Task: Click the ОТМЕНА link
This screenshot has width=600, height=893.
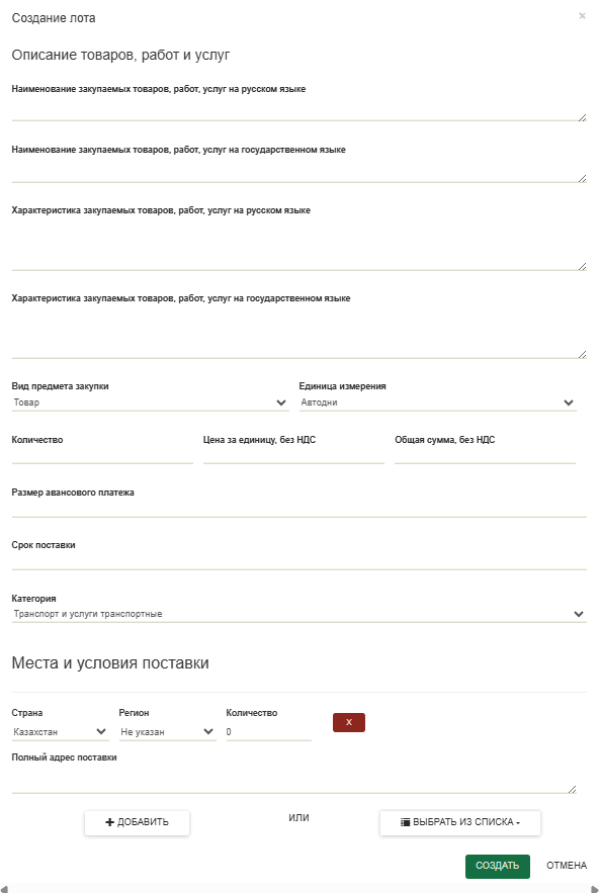Action: [x=566, y=866]
